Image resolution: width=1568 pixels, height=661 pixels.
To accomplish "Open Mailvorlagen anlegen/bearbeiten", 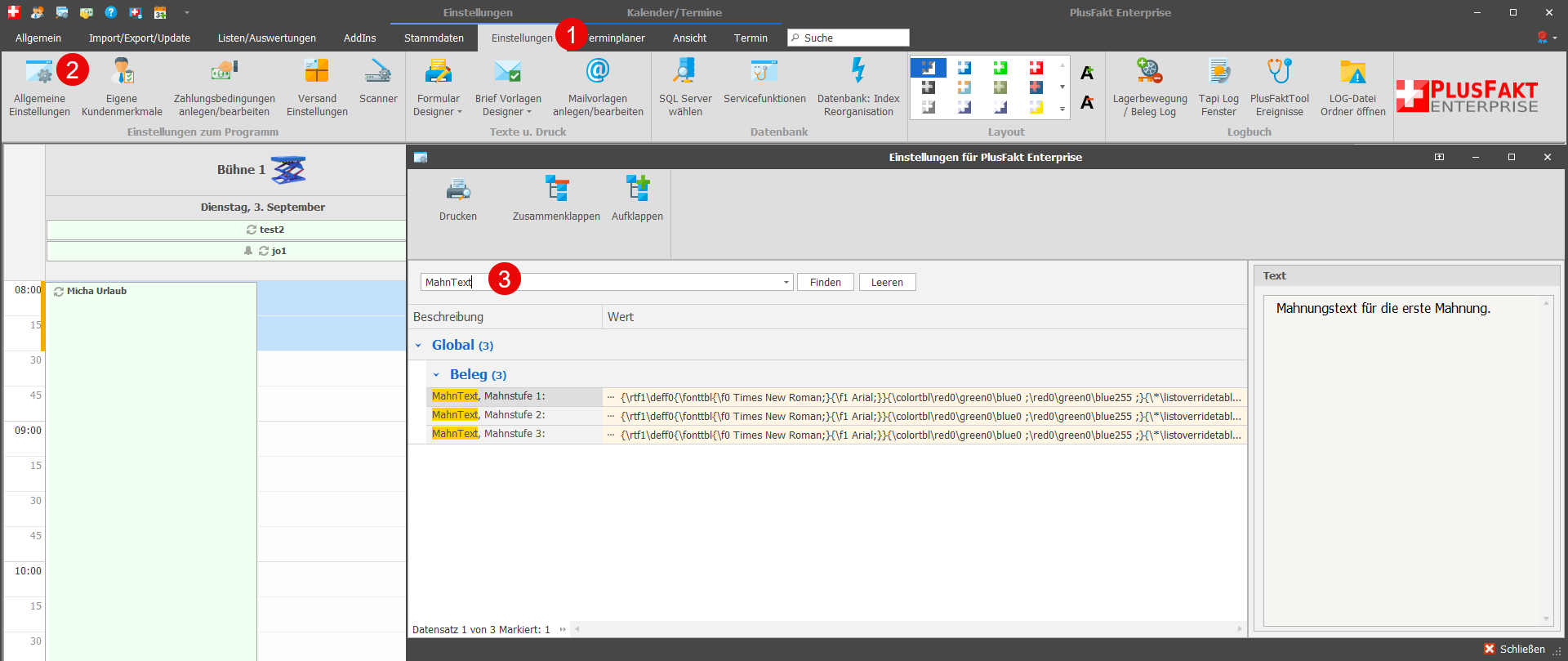I will tap(598, 88).
